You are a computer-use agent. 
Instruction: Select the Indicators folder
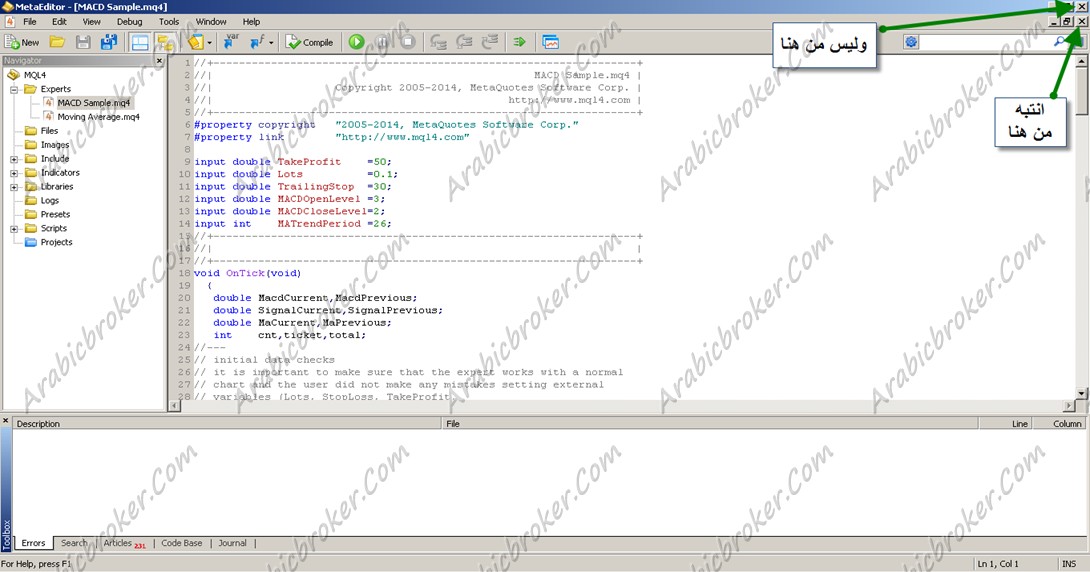pos(60,172)
